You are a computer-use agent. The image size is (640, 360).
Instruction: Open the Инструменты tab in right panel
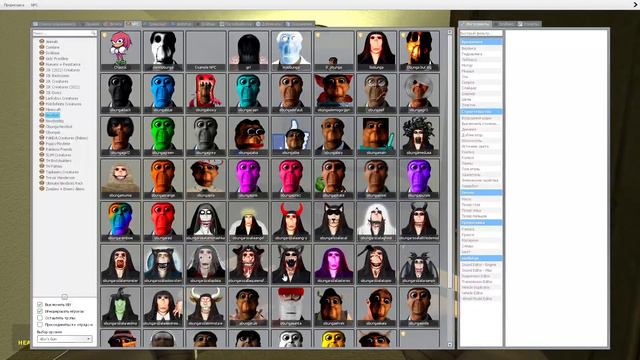click(476, 24)
